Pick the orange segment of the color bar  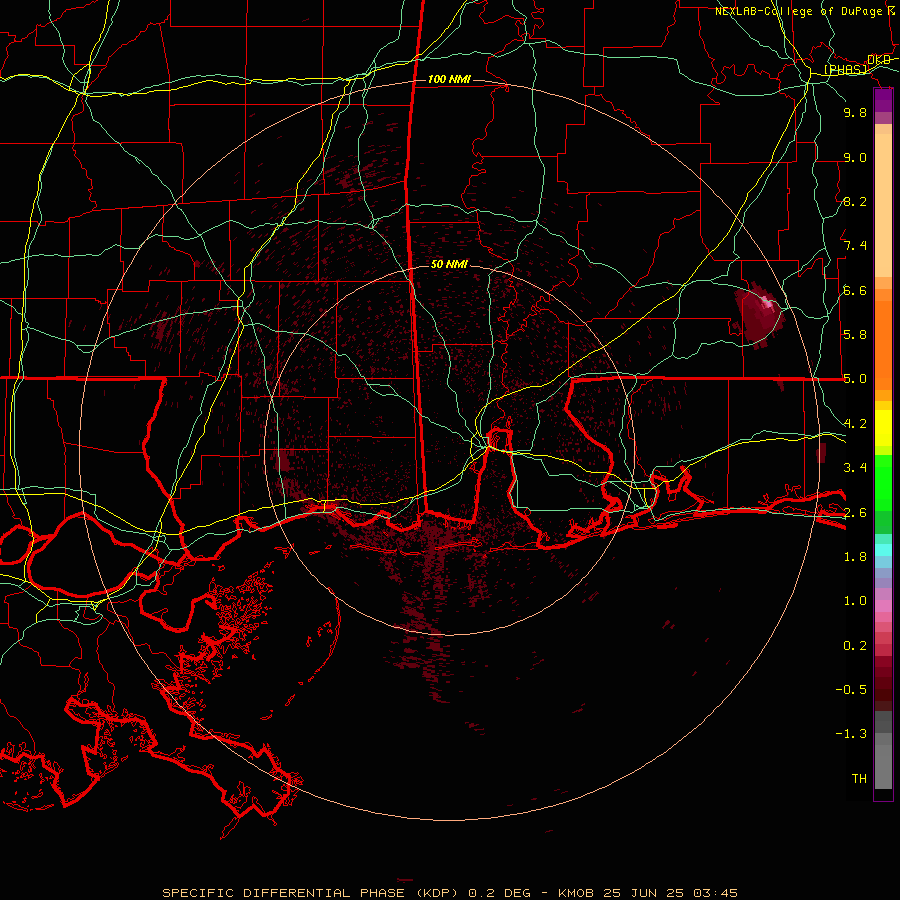[883, 344]
